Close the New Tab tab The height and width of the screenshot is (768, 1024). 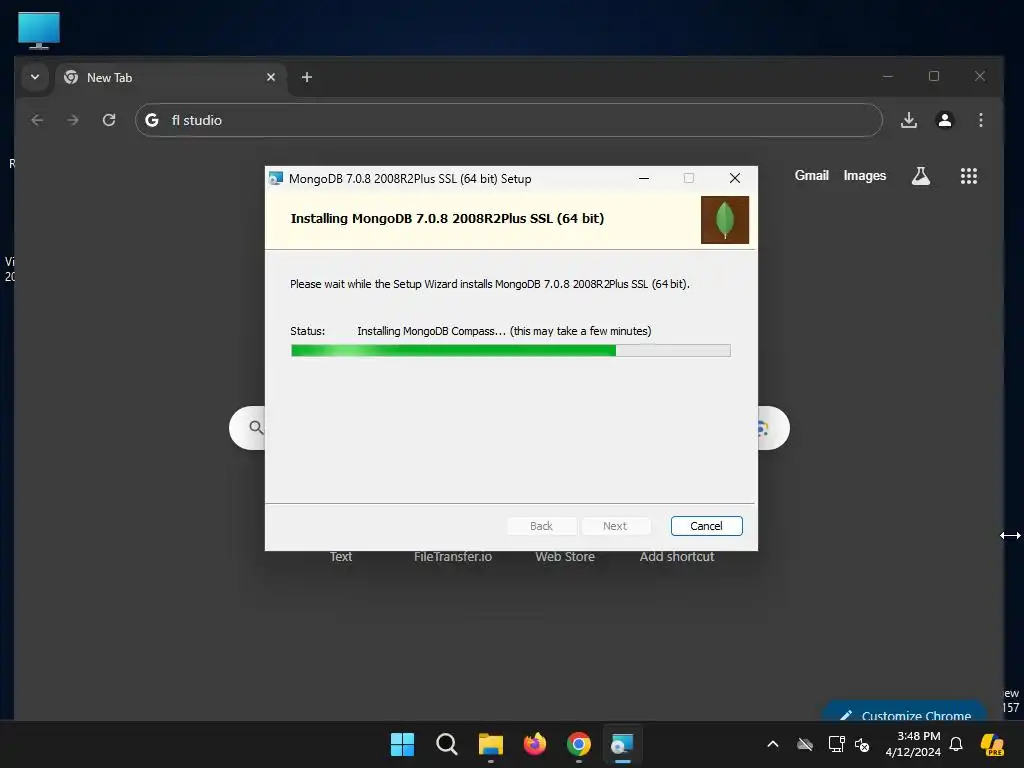271,77
